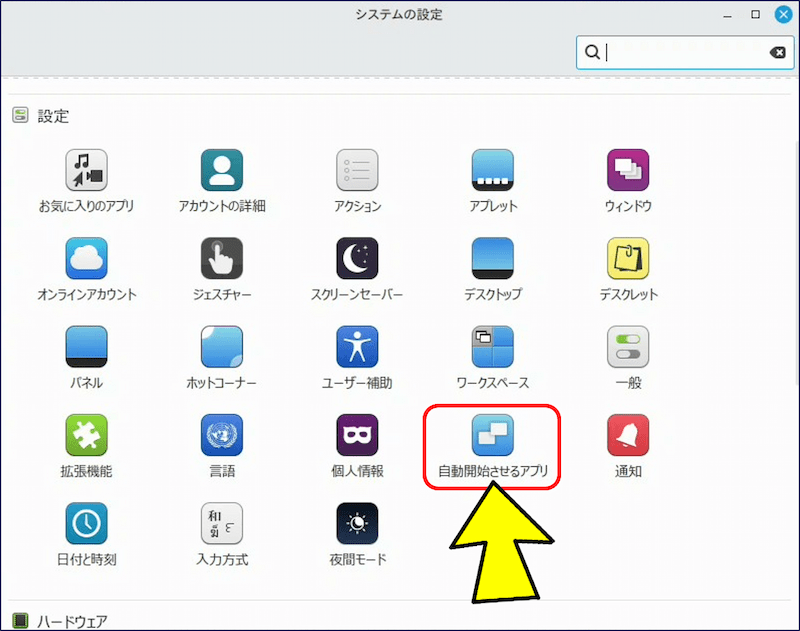Open 夜間モード night mode settings

357,522
